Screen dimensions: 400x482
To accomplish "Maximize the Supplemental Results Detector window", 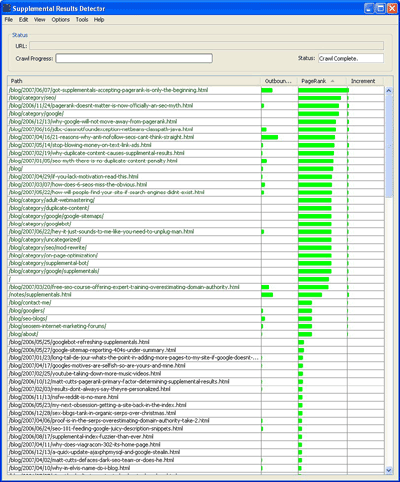I will pos(380,8).
